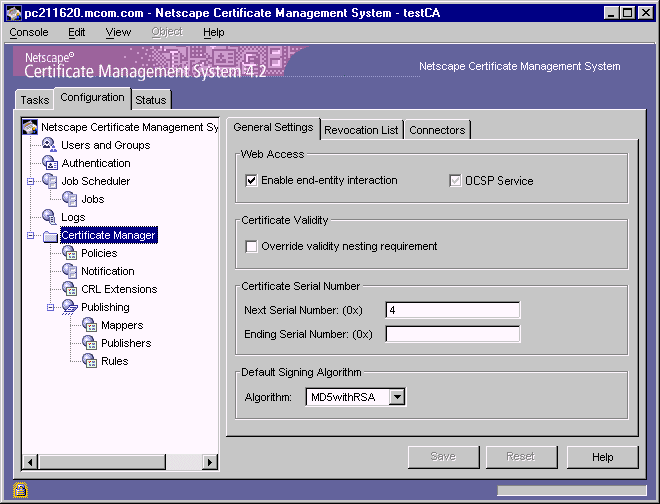Screen dimensions: 660x504
Task: Toggle Enable end-entity interaction checkbox
Action: tap(251, 181)
